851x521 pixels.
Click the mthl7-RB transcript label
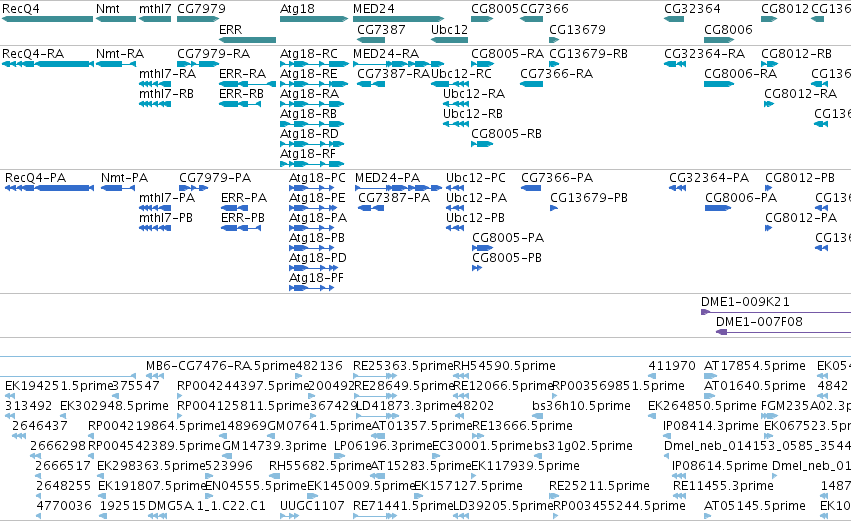[x=167, y=94]
